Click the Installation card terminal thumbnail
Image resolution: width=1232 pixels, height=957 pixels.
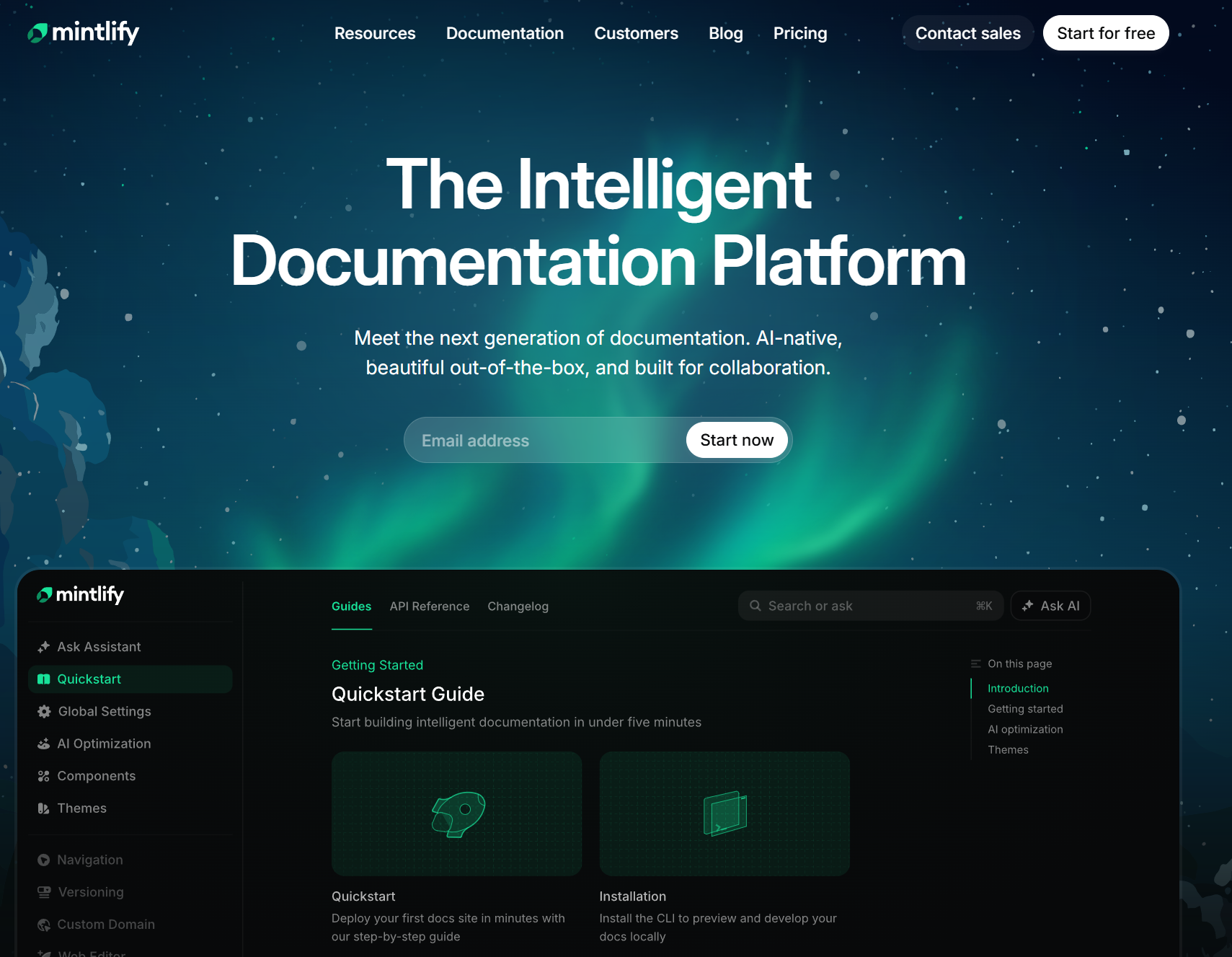724,813
